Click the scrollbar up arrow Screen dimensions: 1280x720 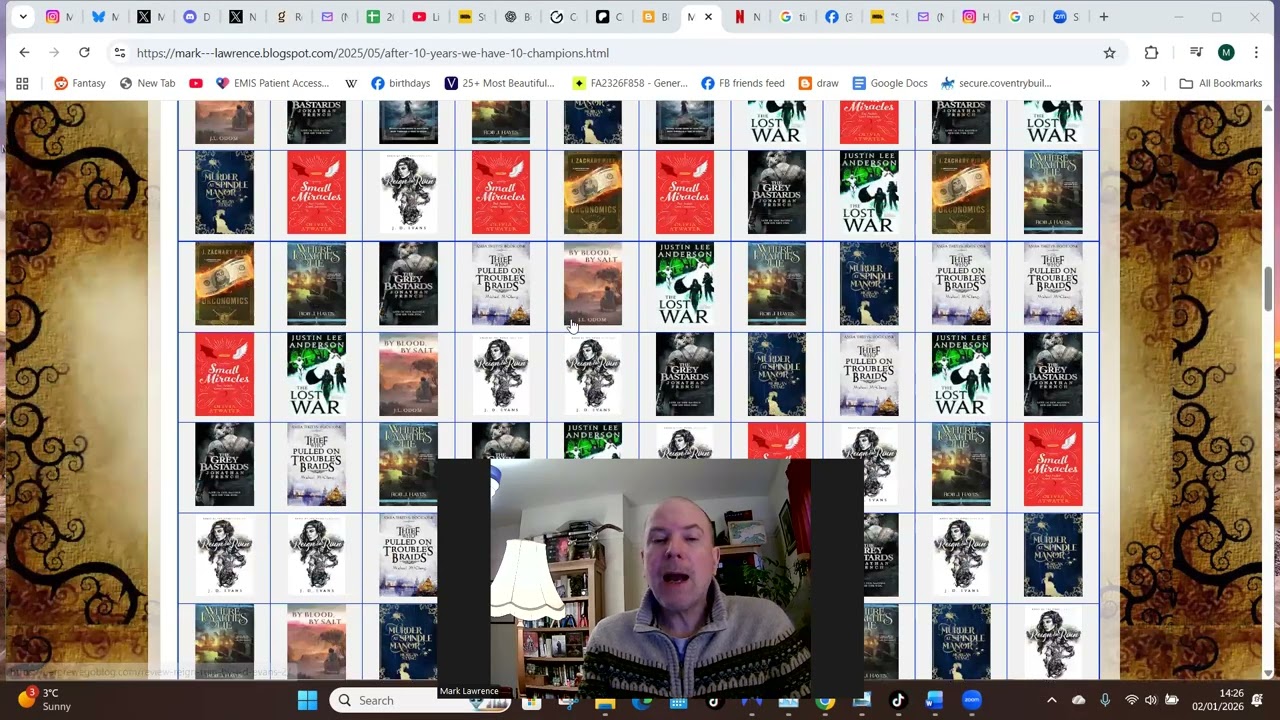point(1268,107)
